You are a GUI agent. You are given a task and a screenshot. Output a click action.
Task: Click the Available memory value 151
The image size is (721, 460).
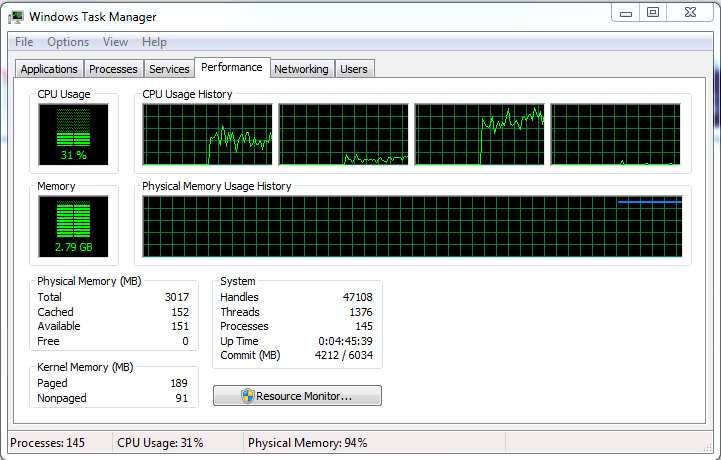[180, 326]
